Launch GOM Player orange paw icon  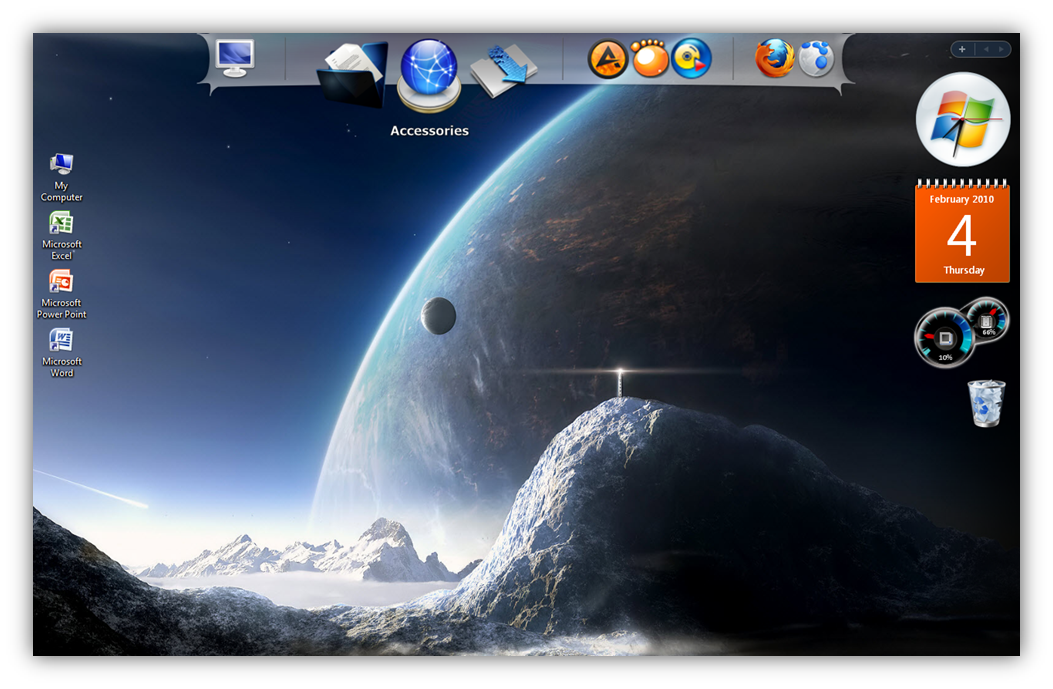pyautogui.click(x=649, y=58)
